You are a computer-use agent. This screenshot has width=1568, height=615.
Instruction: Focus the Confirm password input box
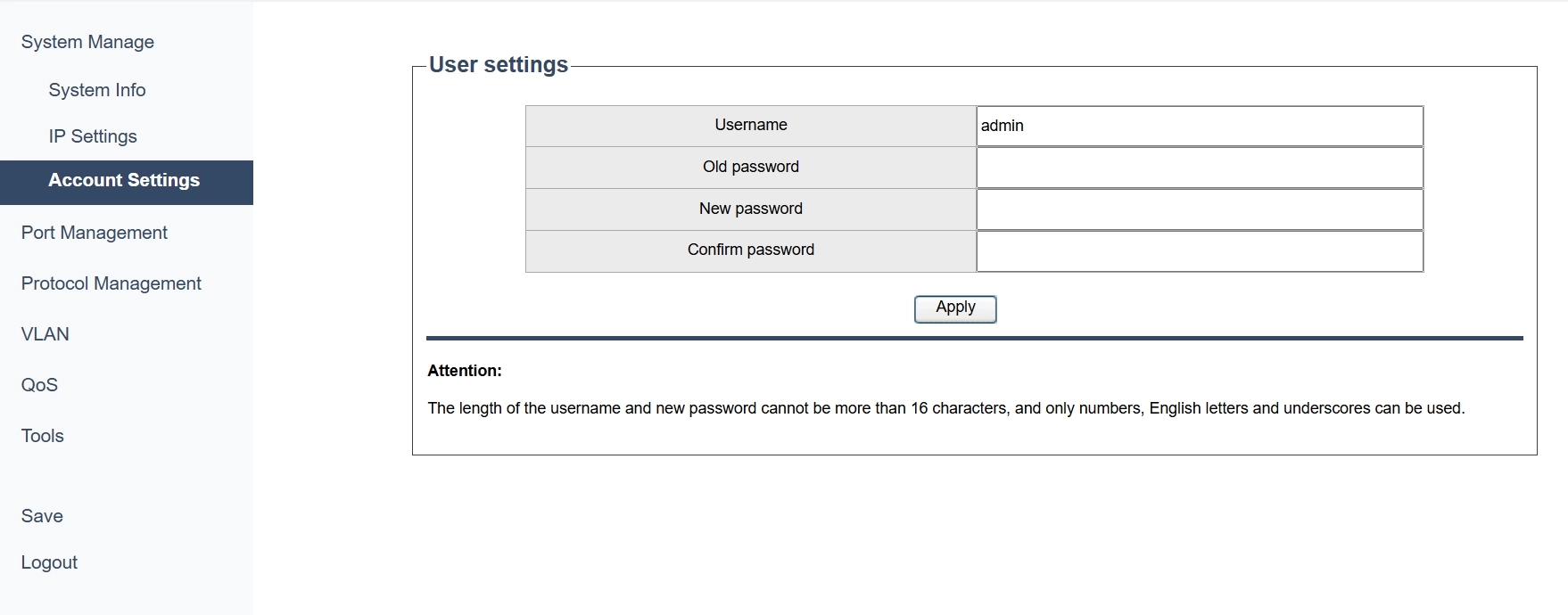(1199, 250)
